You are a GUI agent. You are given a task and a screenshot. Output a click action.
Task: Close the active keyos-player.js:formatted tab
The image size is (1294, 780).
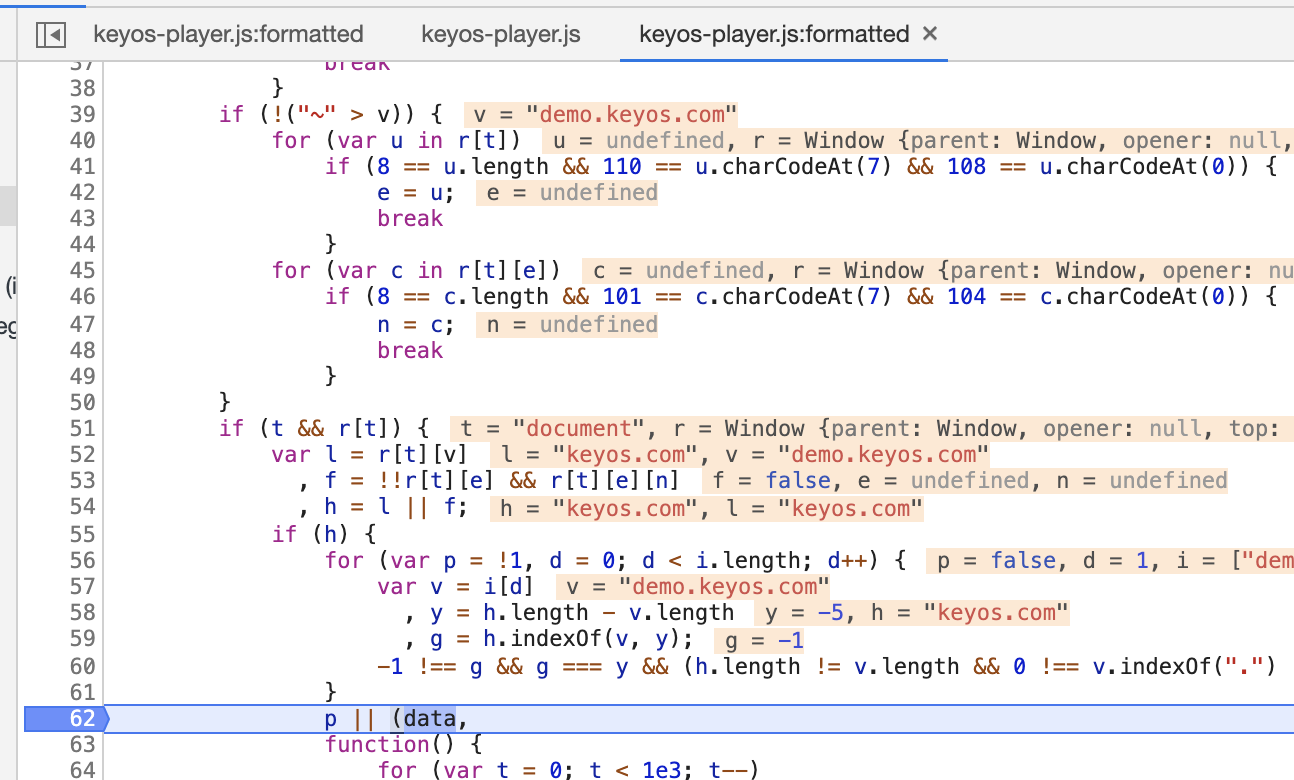coord(930,33)
